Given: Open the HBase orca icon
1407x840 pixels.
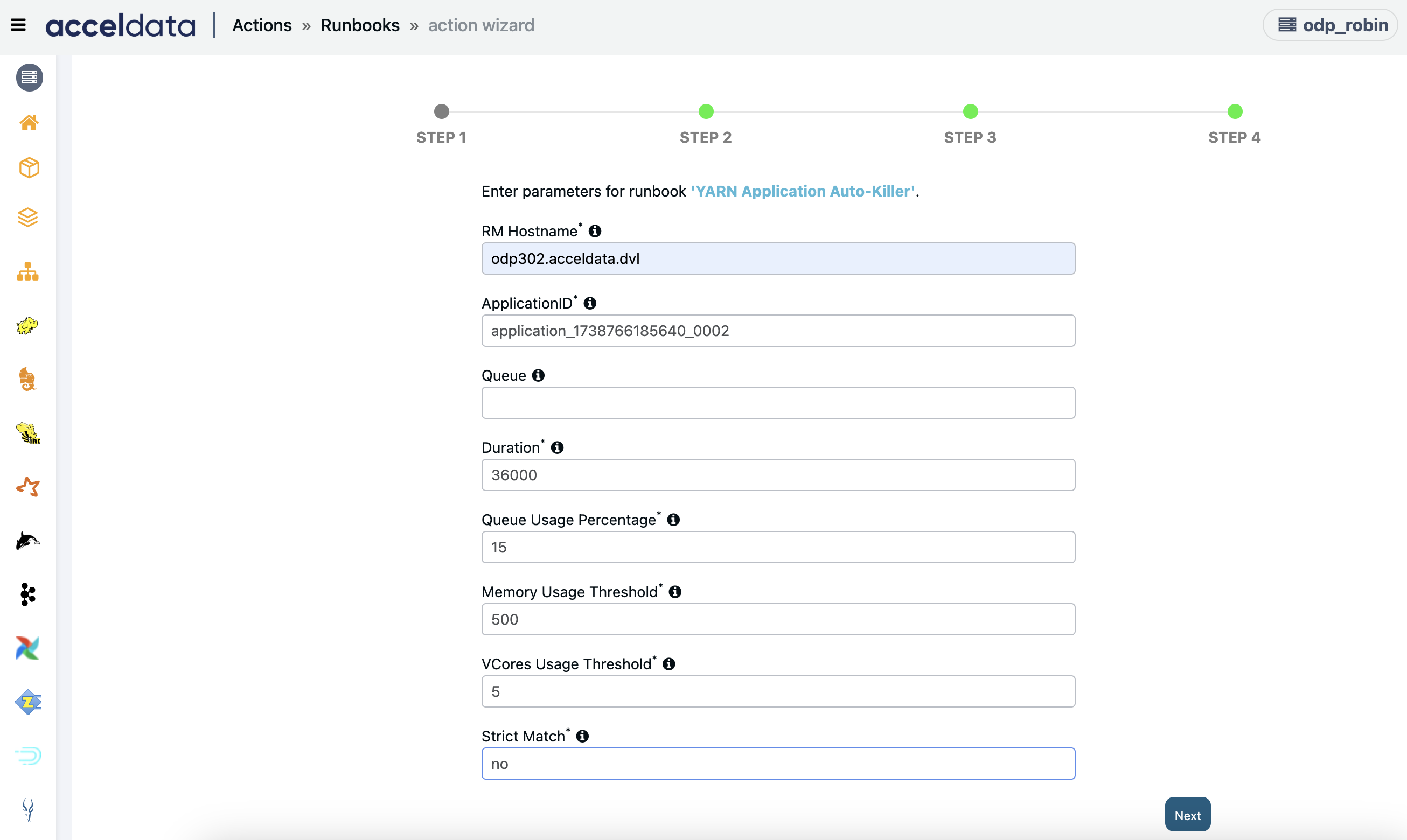Looking at the screenshot, I should point(28,541).
